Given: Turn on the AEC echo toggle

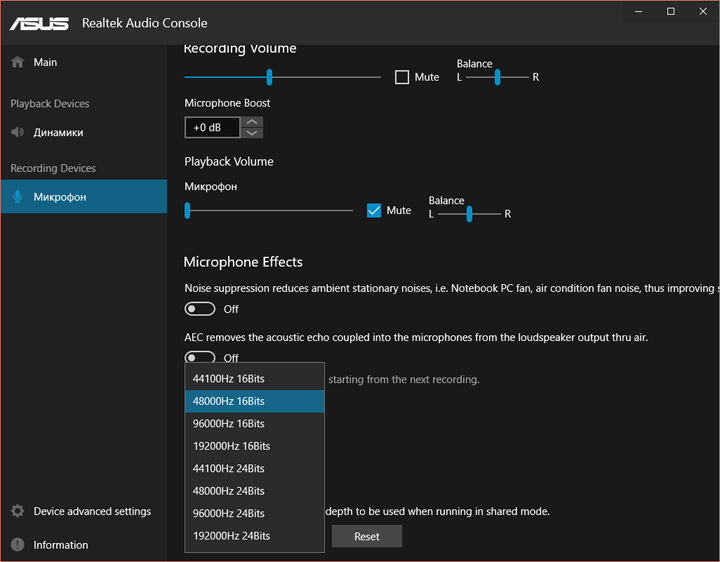Looking at the screenshot, I should pos(200,357).
